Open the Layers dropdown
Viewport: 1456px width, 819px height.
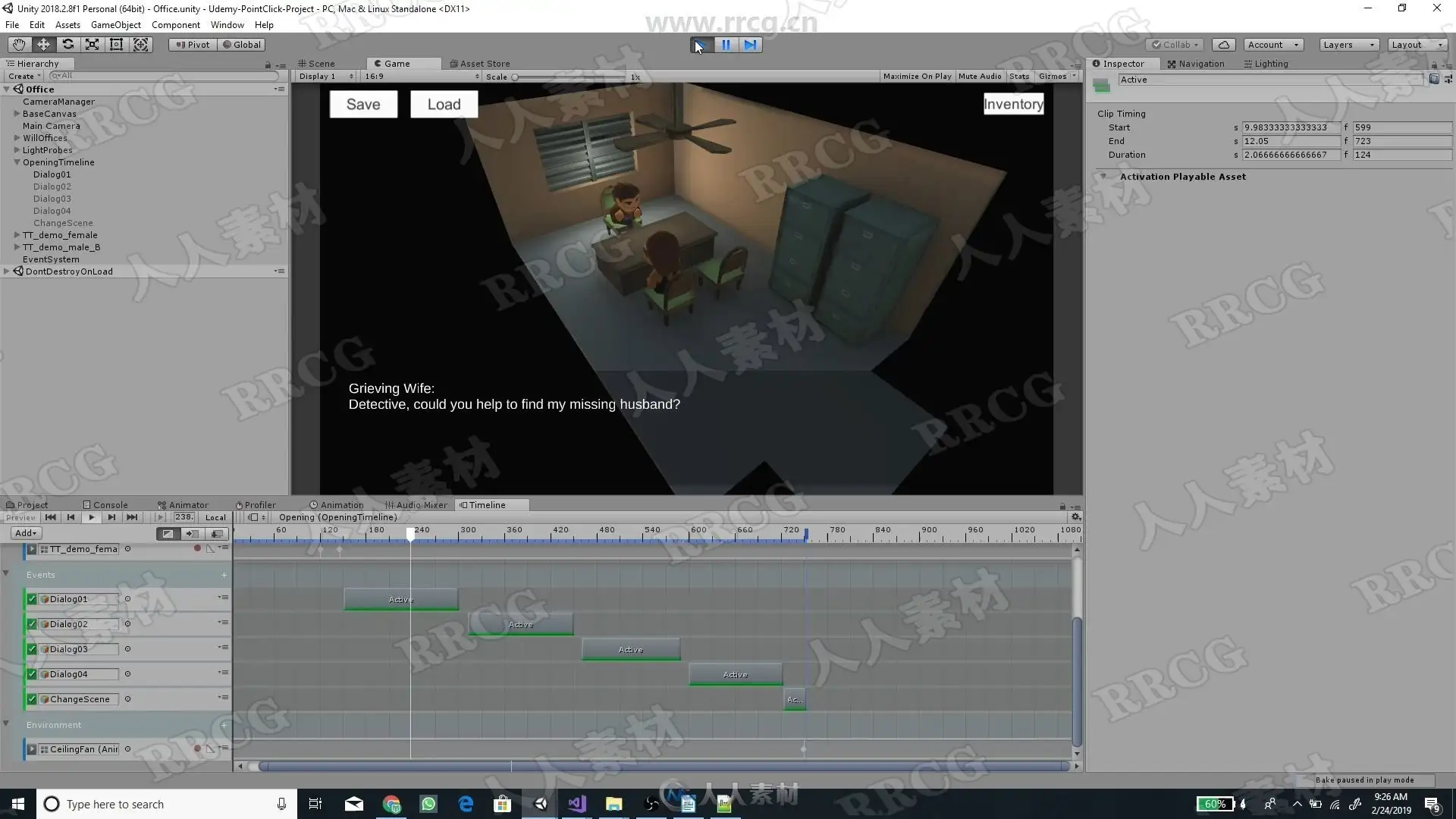[1348, 45]
